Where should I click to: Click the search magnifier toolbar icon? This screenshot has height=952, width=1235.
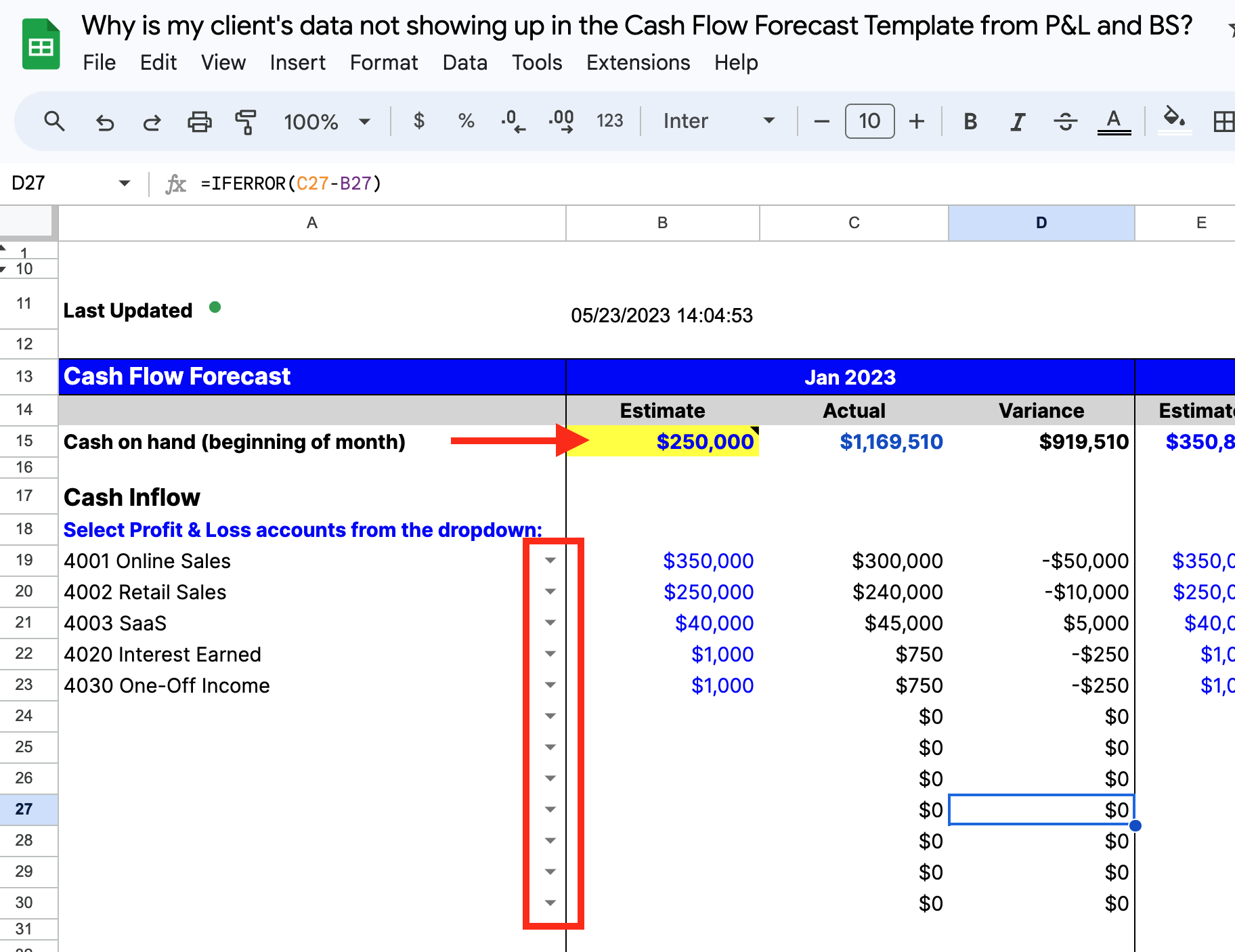pyautogui.click(x=54, y=122)
